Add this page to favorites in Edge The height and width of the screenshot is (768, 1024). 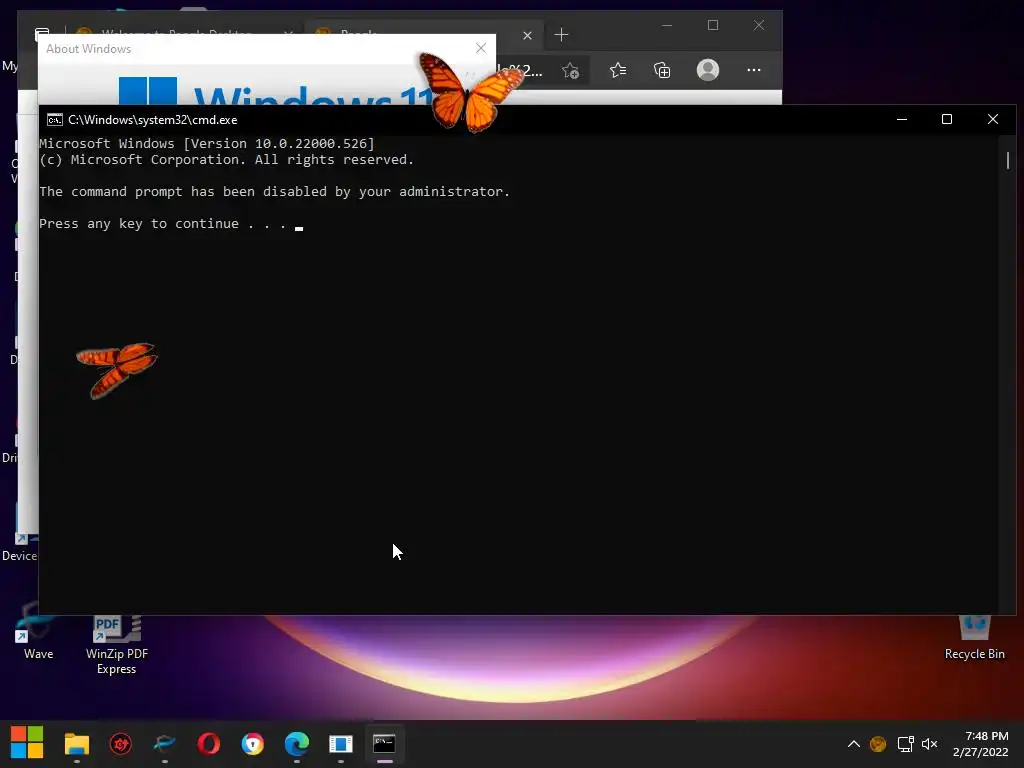pyautogui.click(x=570, y=71)
